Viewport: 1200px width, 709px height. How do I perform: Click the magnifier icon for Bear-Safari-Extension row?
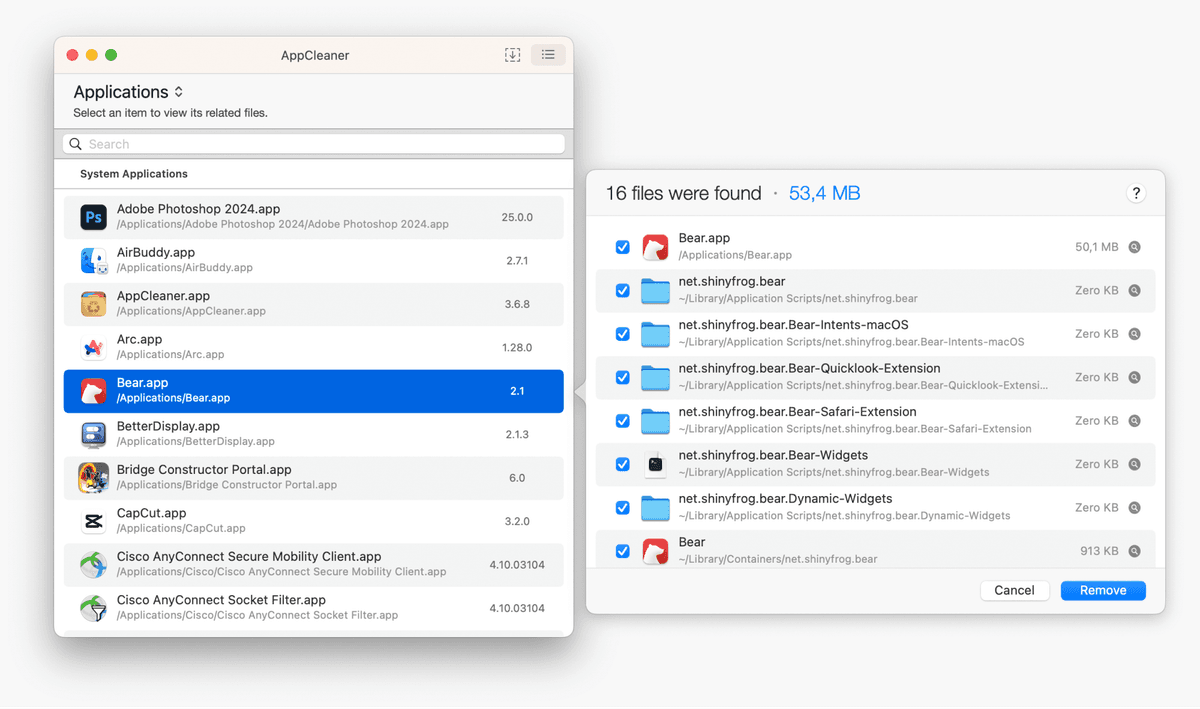coord(1134,421)
